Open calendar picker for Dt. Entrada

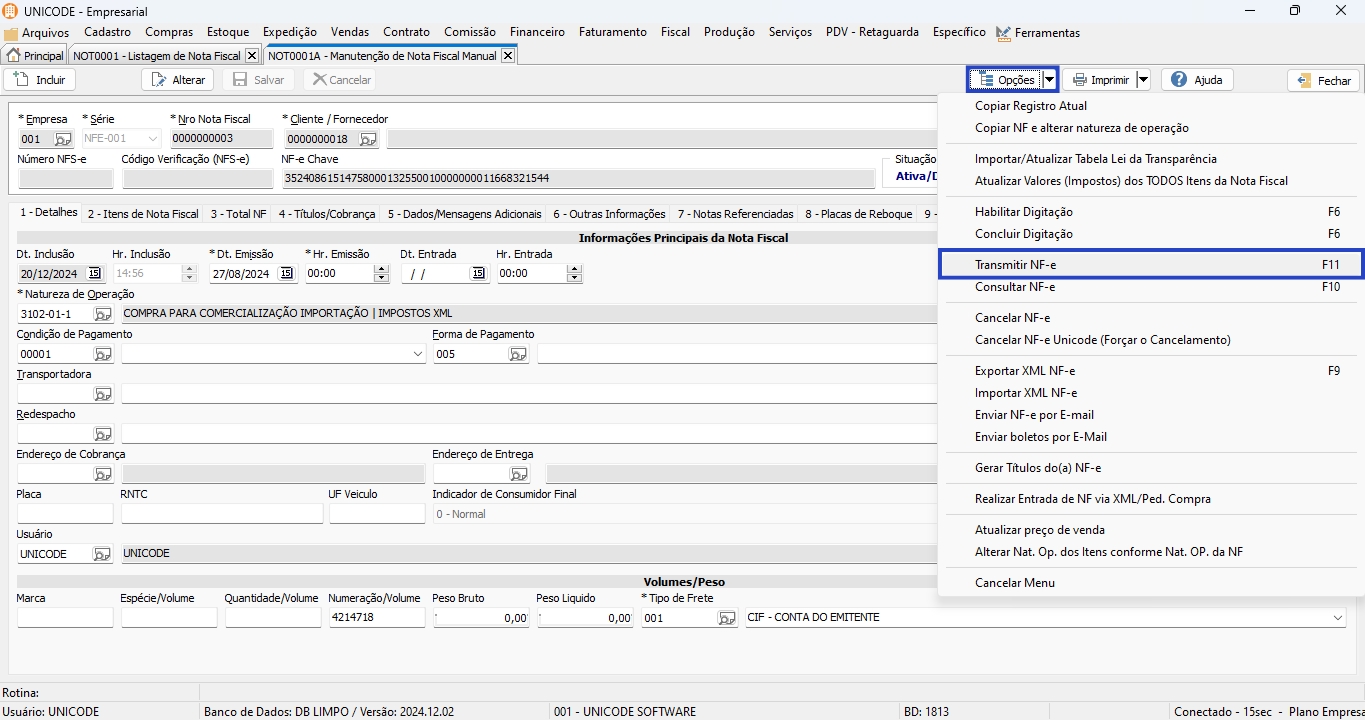pos(478,273)
